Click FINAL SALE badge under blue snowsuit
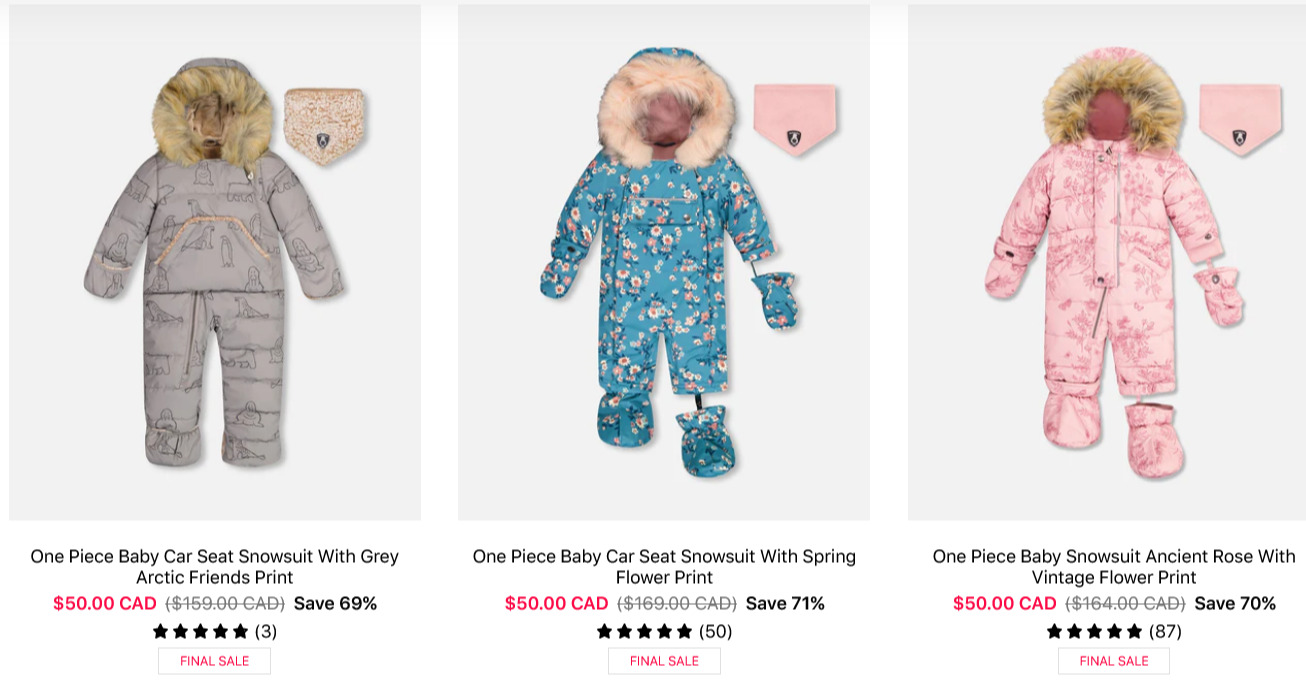 [x=664, y=661]
